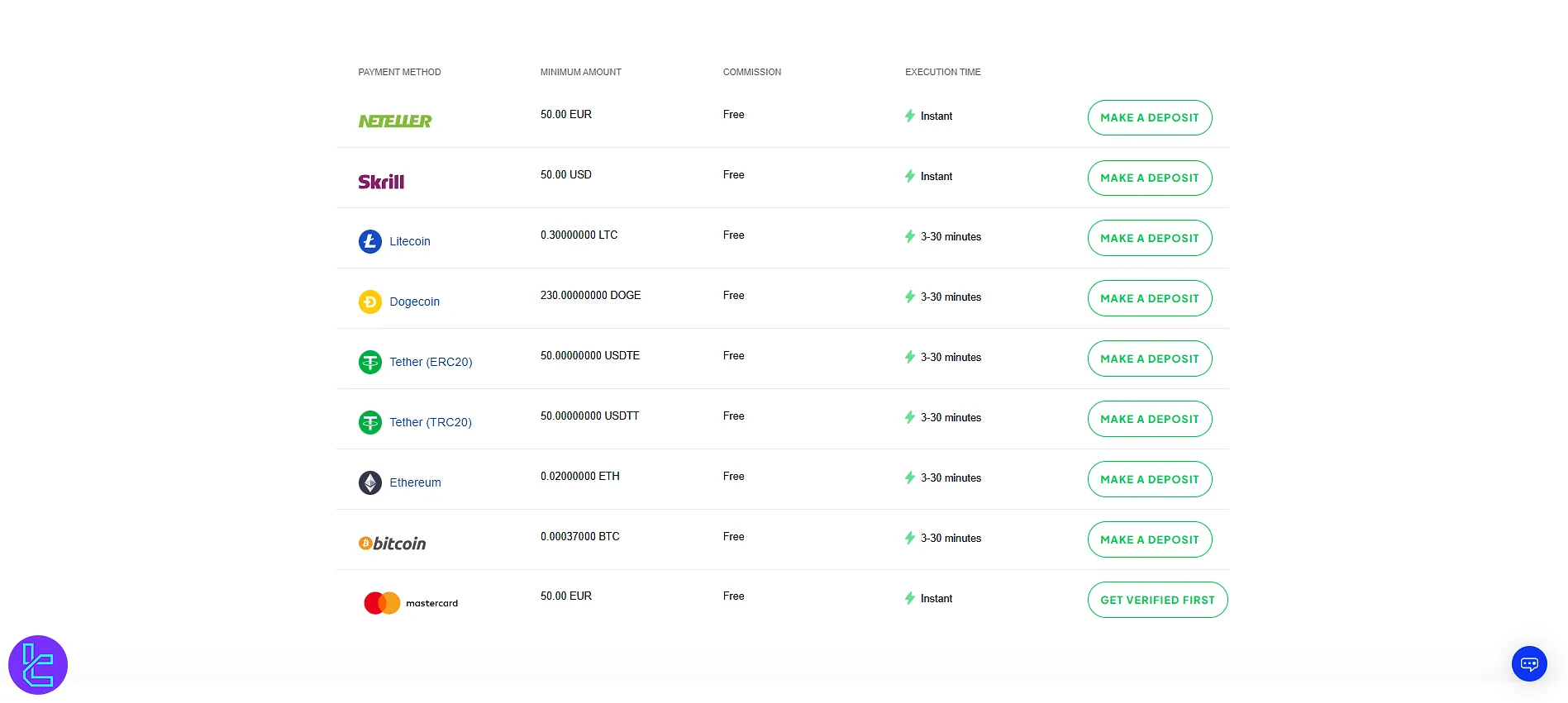Select the 230.00000000 DOGE minimum amount

[x=591, y=295]
